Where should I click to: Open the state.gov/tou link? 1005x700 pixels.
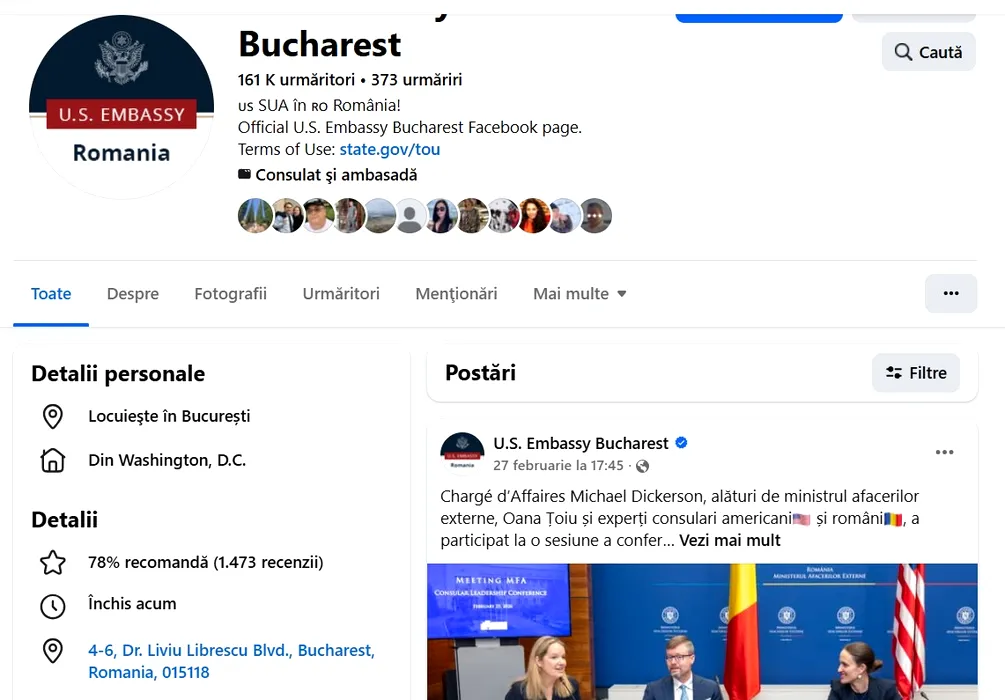tap(390, 149)
